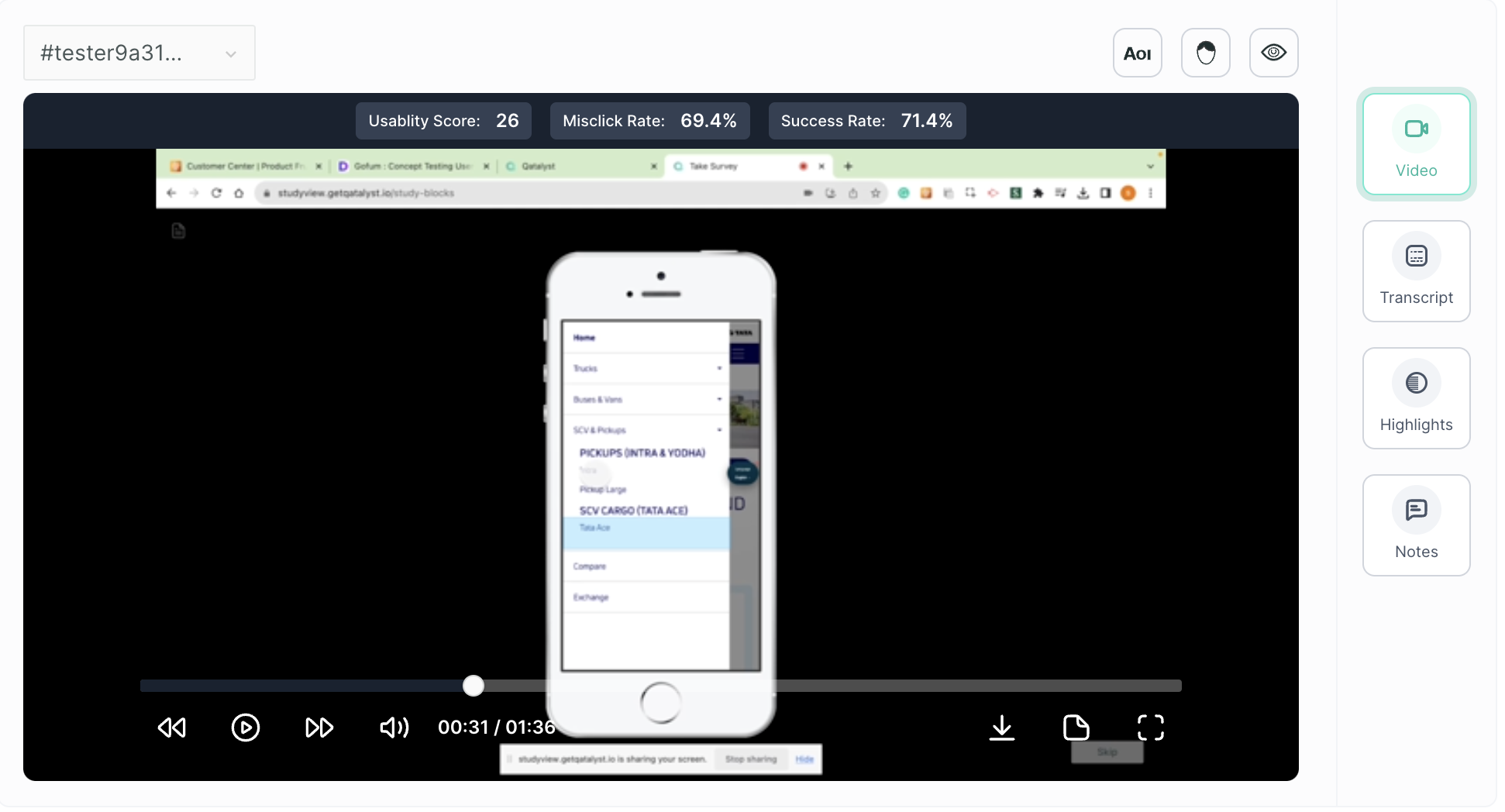Open the browser extensions puzzle icon
This screenshot has height=812, width=1505.
tap(1038, 193)
